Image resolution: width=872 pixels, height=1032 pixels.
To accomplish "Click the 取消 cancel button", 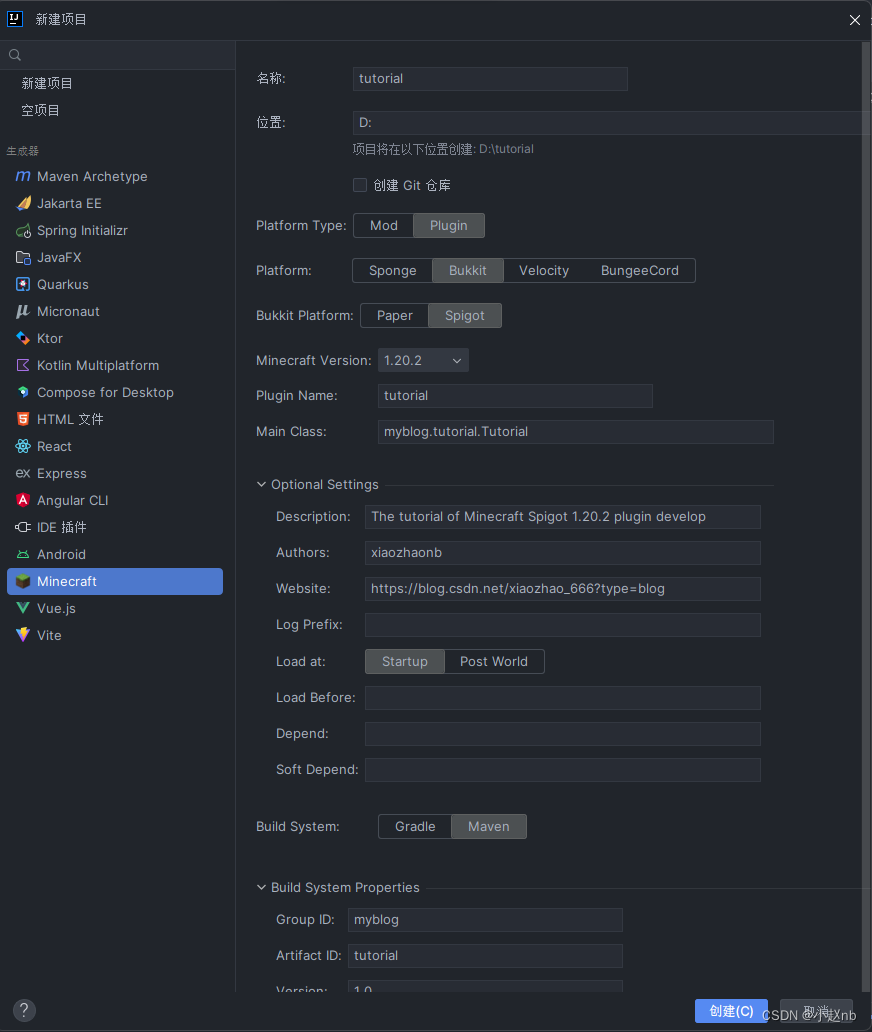I will [x=817, y=1011].
